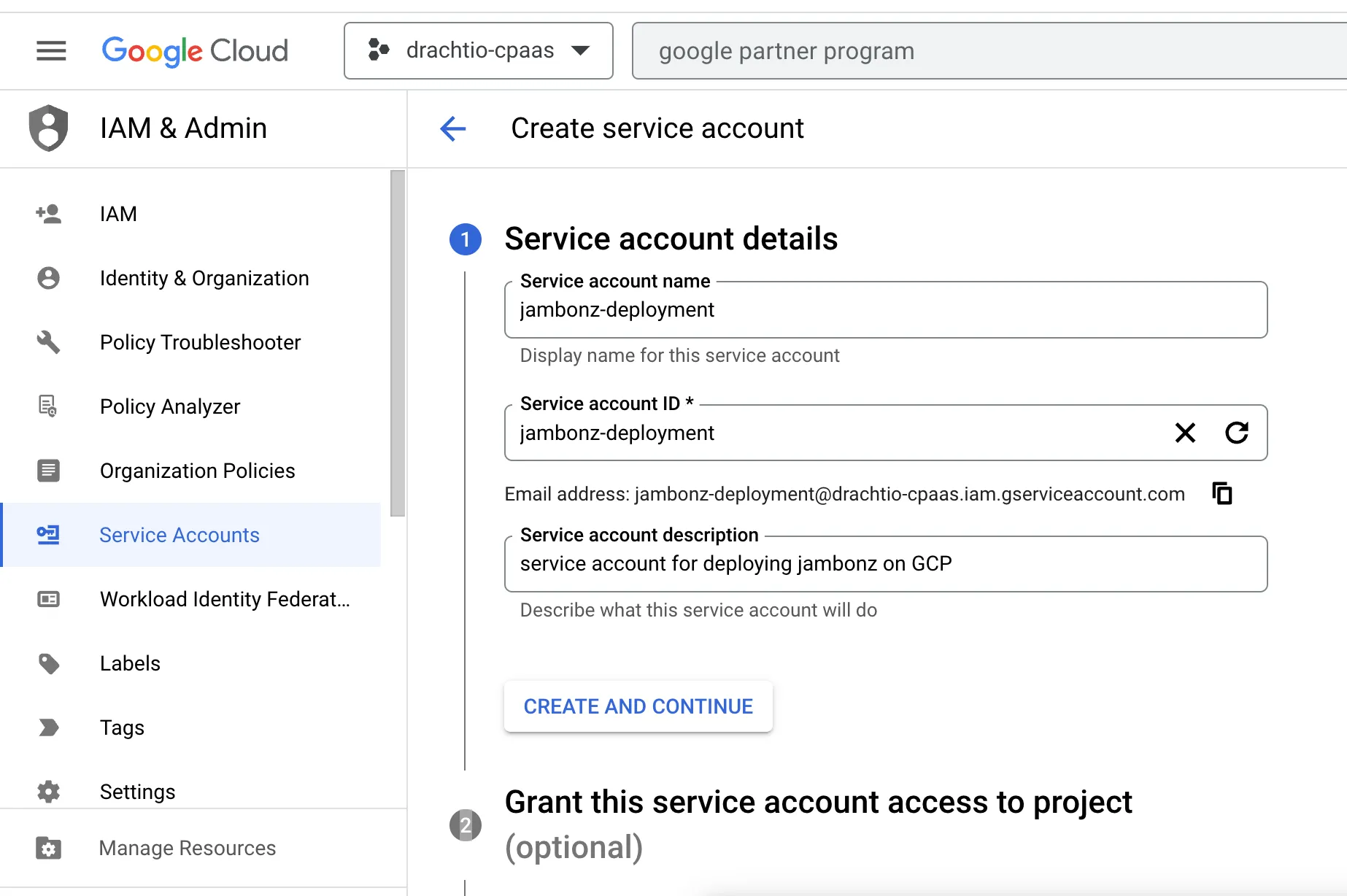
Task: Open the IAM & Admin section heading
Action: pos(183,128)
